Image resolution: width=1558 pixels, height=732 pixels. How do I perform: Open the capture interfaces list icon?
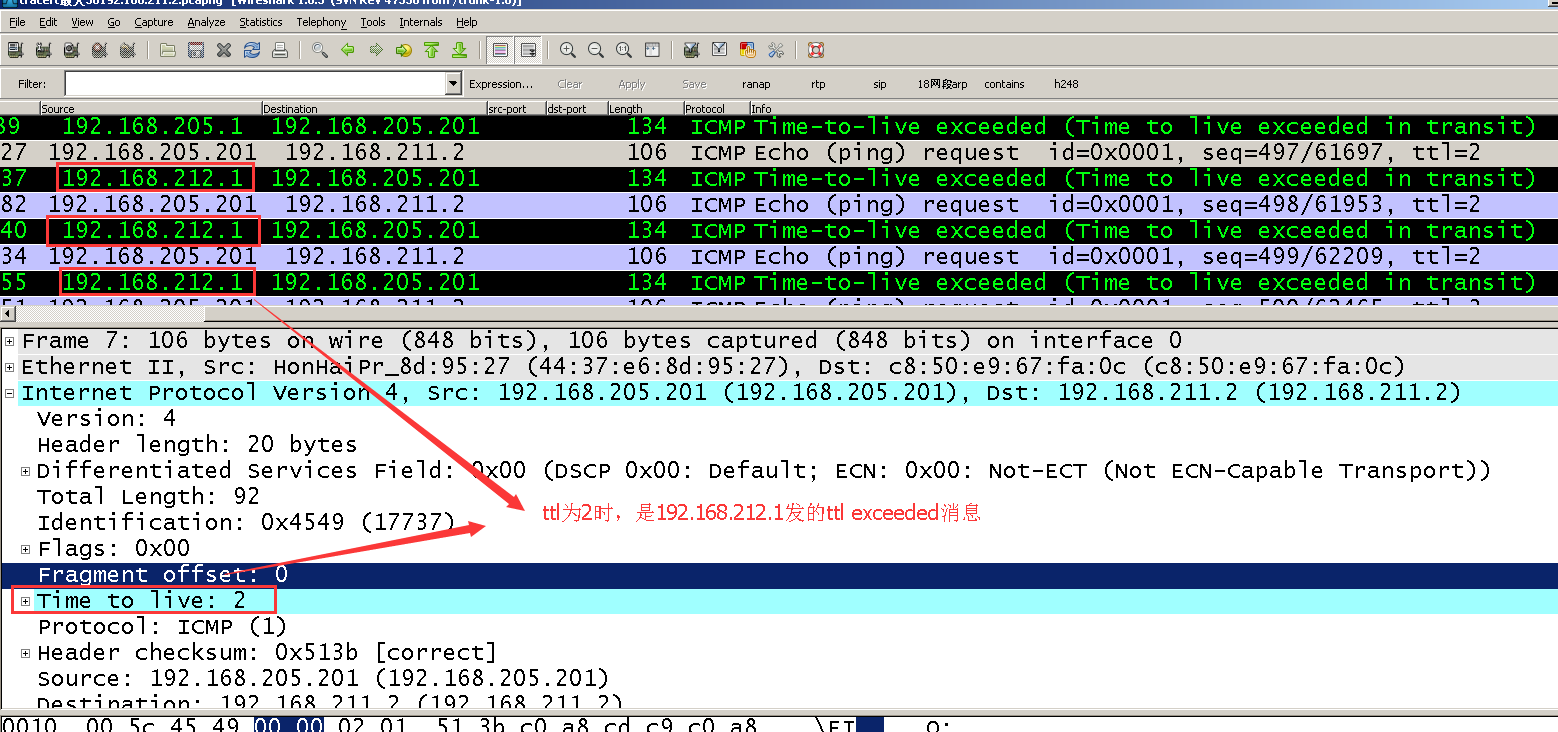[15, 50]
